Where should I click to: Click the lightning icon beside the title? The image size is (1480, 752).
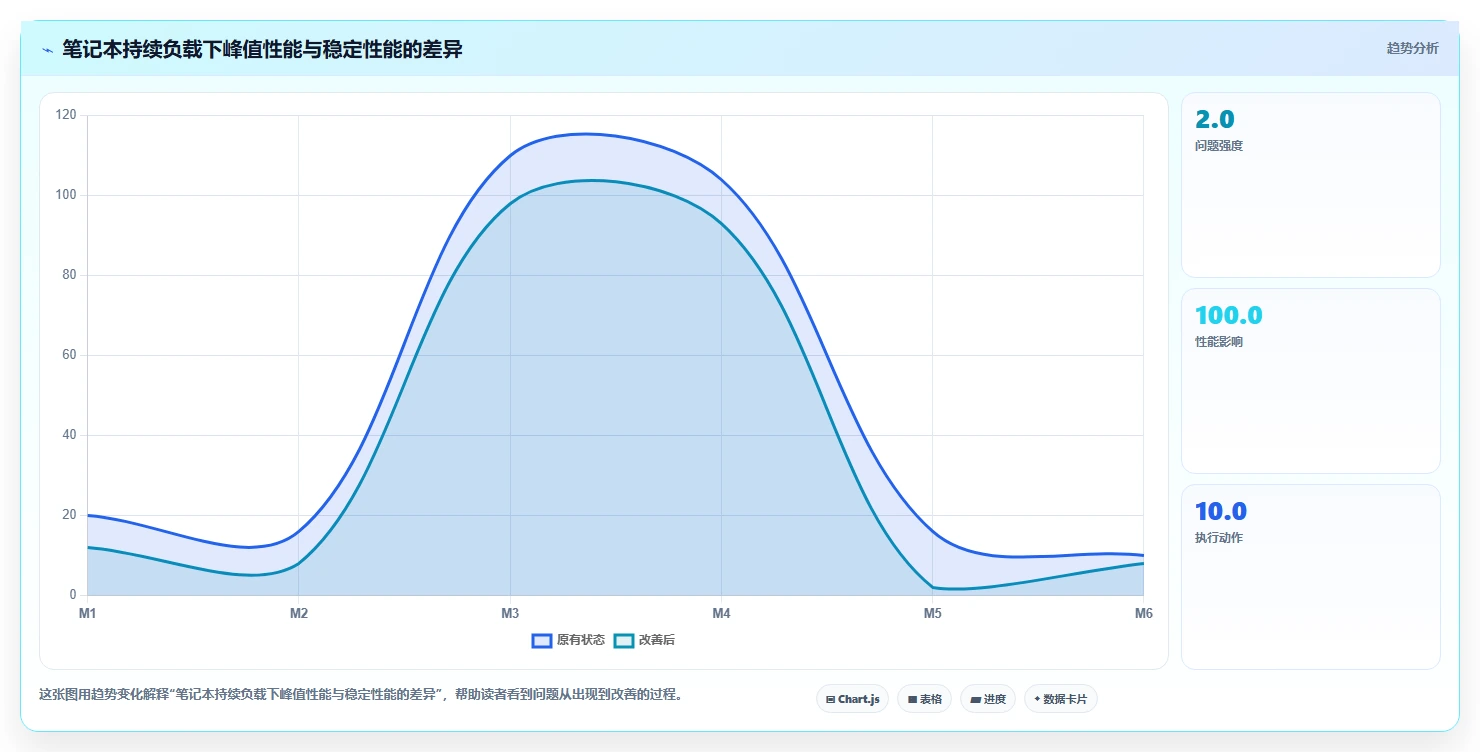(x=47, y=50)
